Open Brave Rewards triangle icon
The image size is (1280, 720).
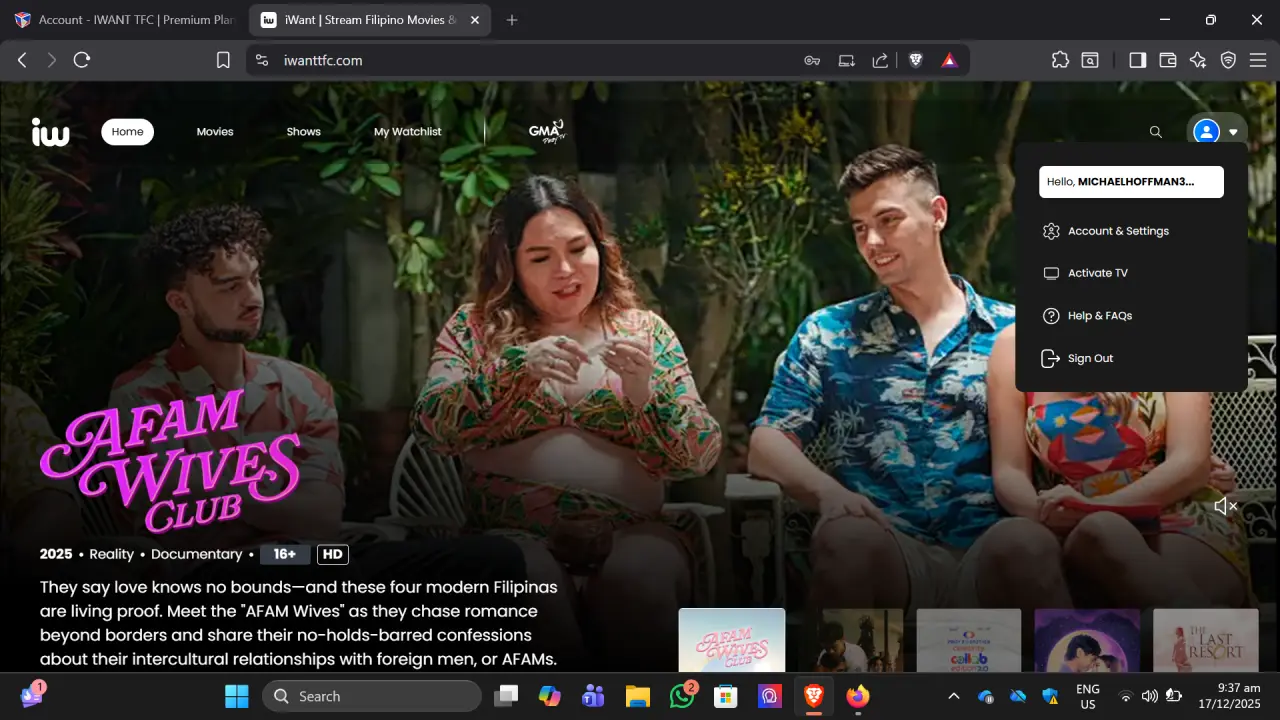(x=949, y=60)
